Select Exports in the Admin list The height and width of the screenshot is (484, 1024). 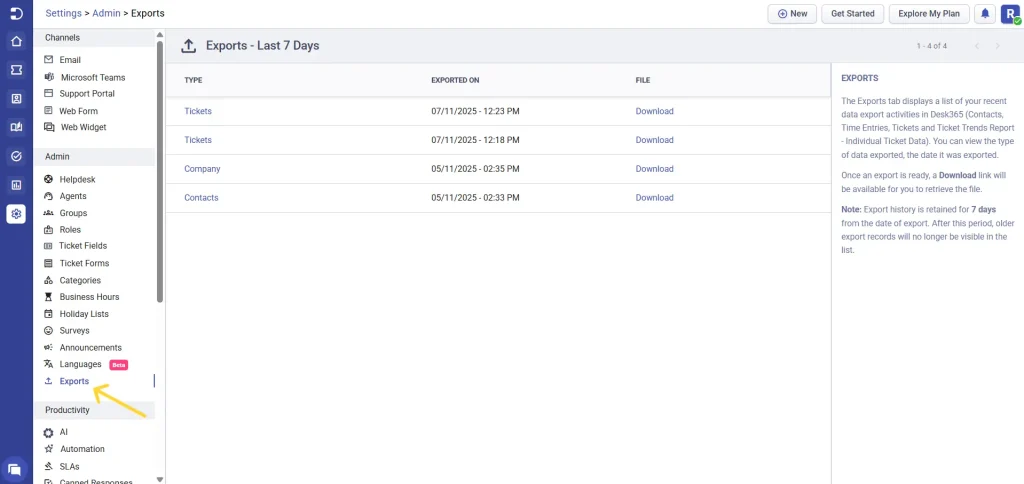tap(74, 381)
